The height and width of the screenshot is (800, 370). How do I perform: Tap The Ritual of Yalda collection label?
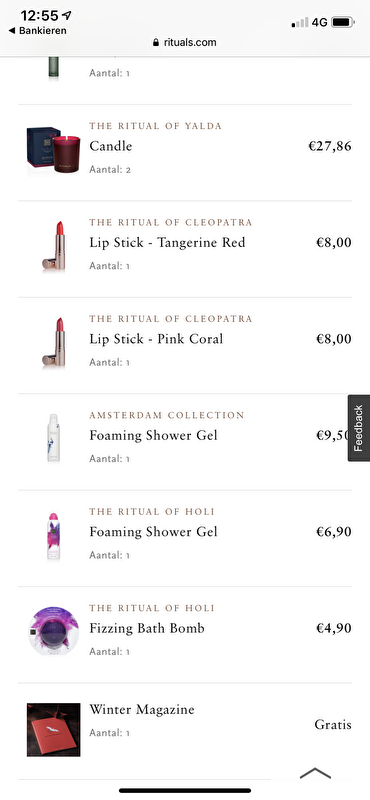click(156, 126)
